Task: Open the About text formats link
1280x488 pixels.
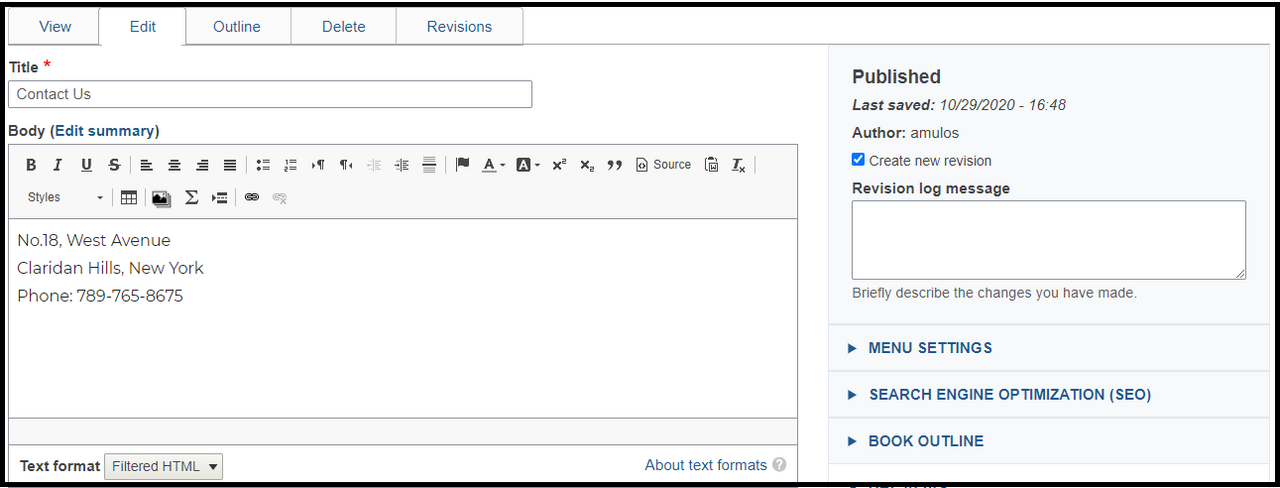Action: tap(706, 465)
